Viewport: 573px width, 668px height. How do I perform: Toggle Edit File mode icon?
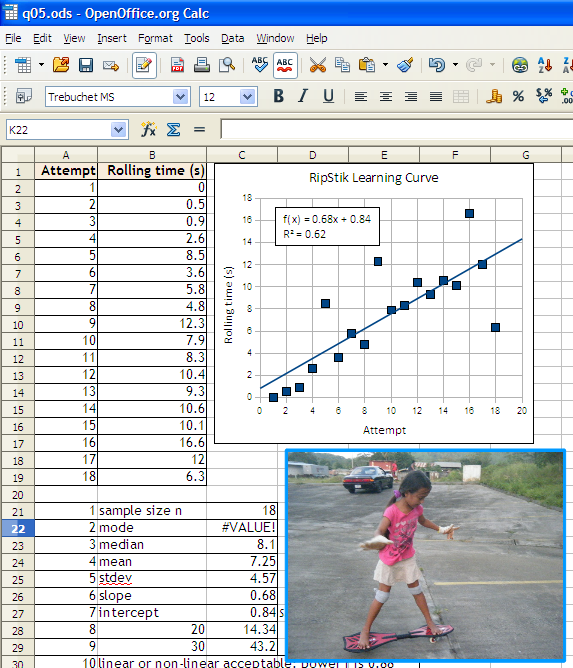(x=144, y=65)
